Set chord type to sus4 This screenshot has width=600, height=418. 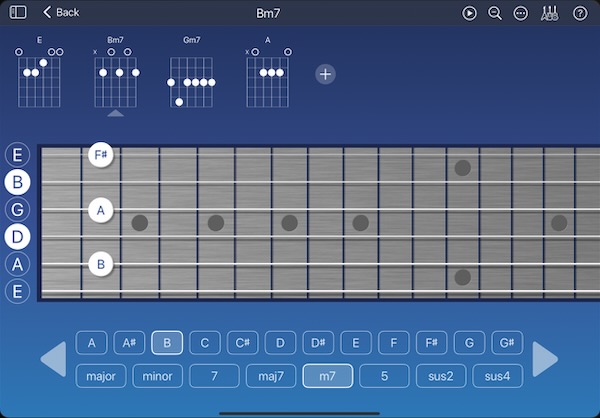point(497,376)
